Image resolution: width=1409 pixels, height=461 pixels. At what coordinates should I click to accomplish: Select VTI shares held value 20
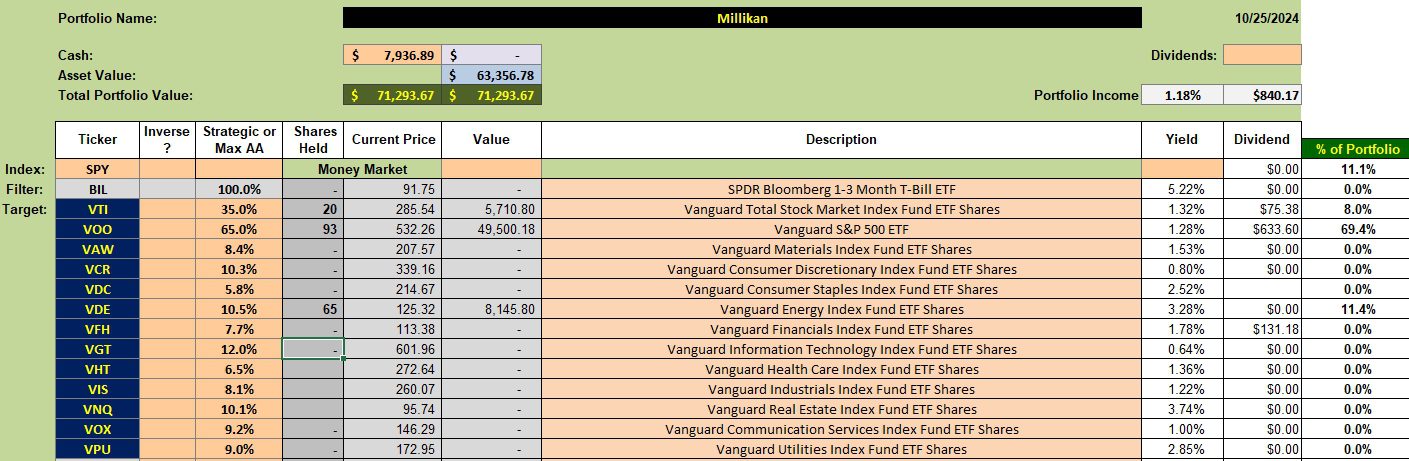313,209
